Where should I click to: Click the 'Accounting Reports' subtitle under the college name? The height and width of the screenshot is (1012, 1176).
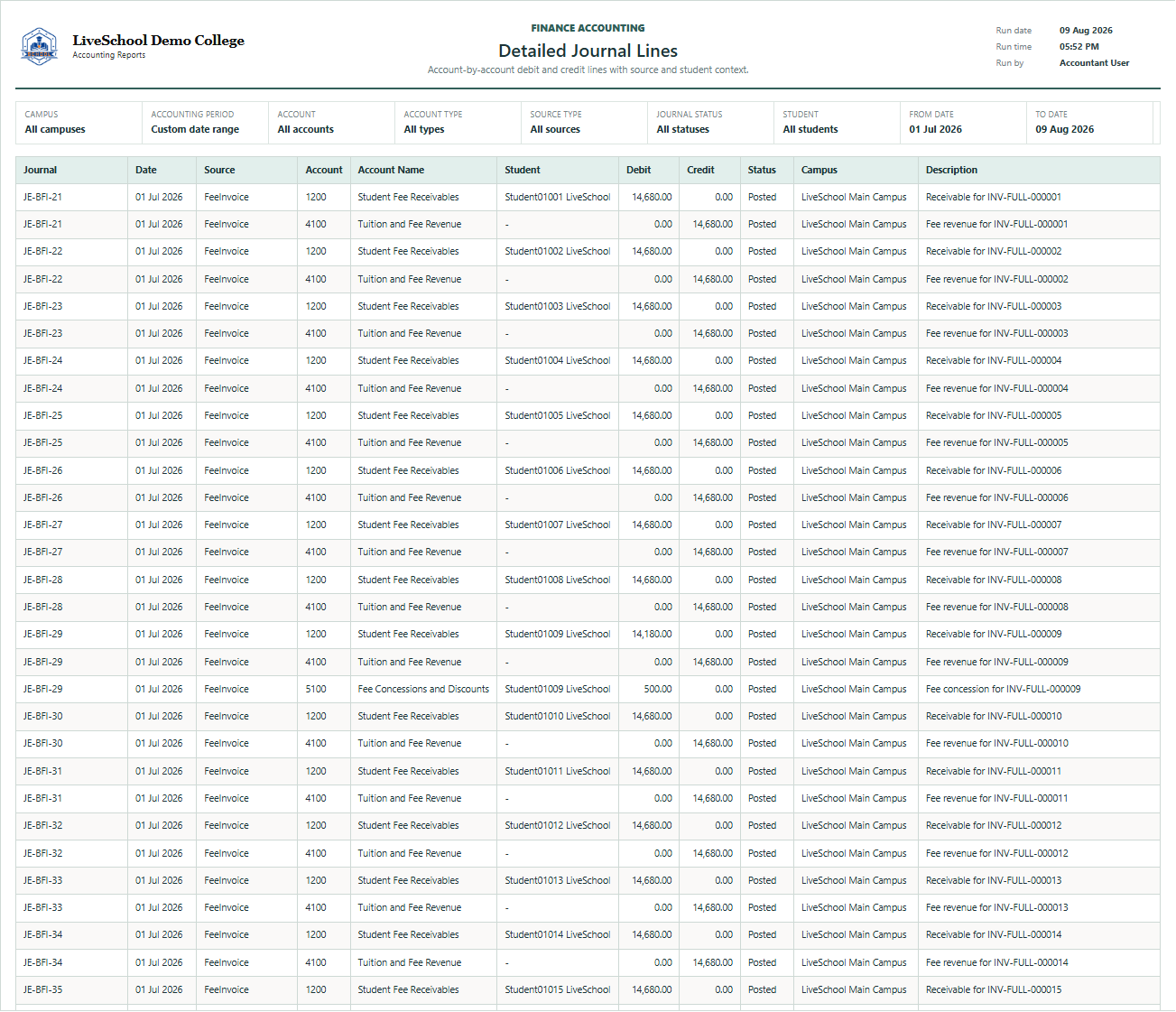tap(108, 55)
